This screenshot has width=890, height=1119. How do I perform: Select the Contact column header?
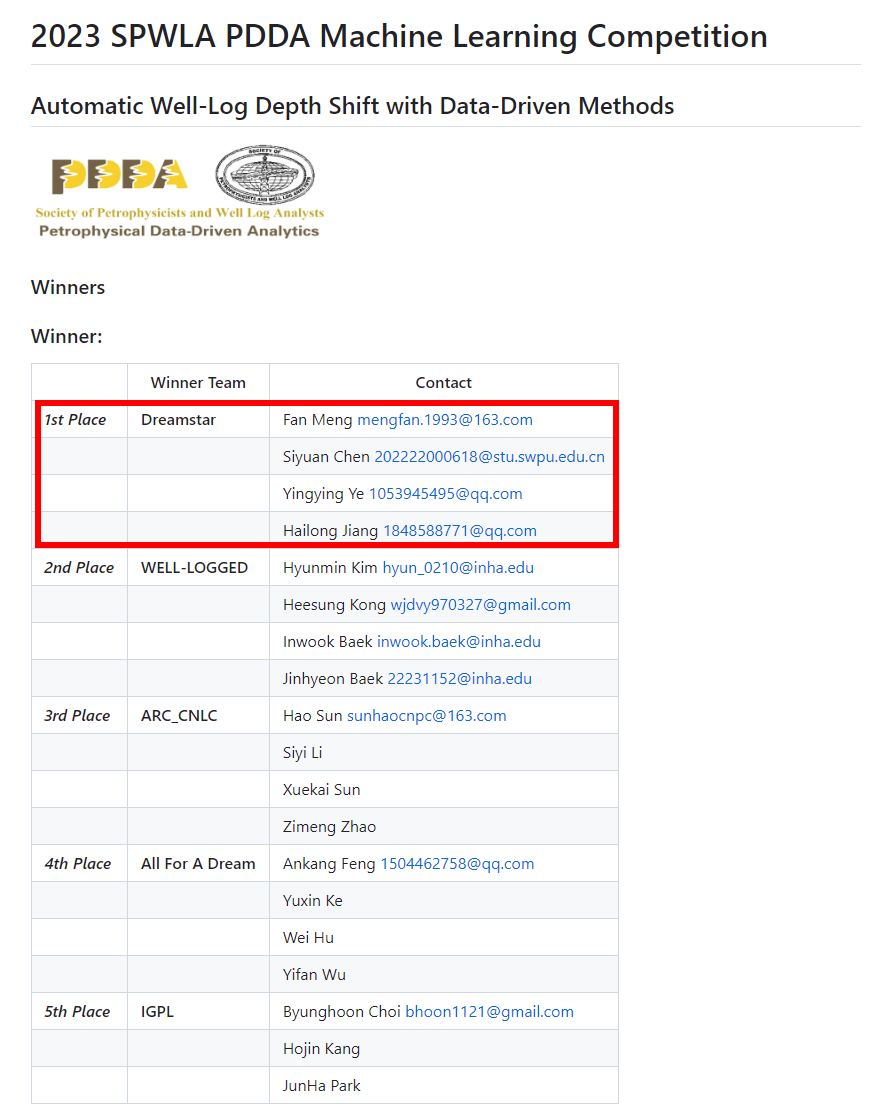(443, 383)
